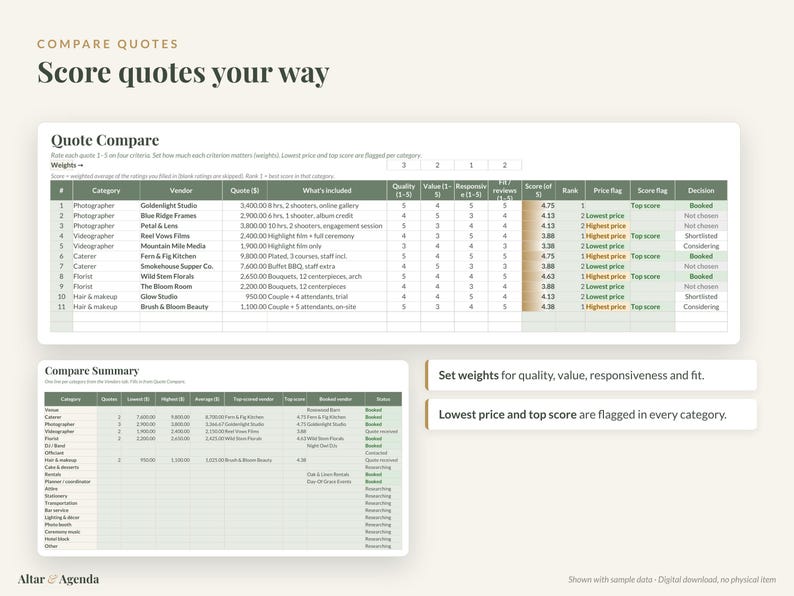Click the 'Set weights' callout card
Screen dimensions: 794x596
pos(591,375)
